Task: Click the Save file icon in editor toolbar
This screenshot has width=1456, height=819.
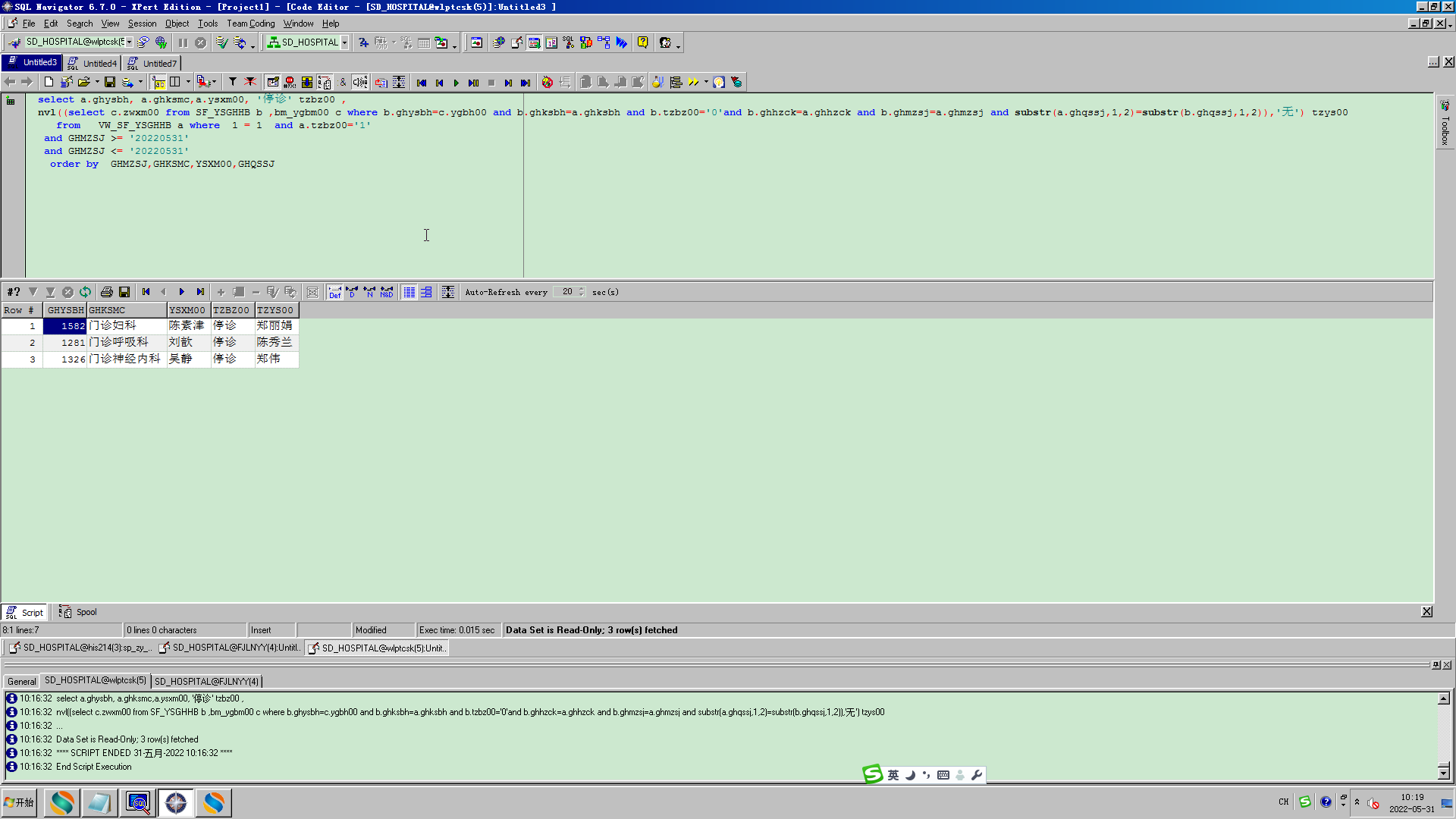Action: [110, 82]
